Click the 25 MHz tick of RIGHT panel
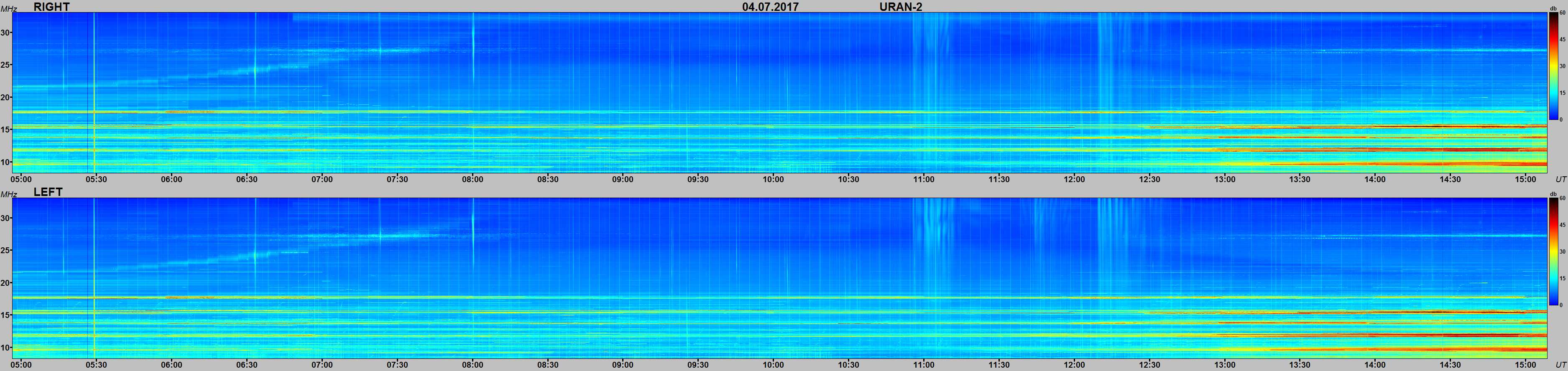This screenshot has width=1568, height=371. click(x=5, y=65)
